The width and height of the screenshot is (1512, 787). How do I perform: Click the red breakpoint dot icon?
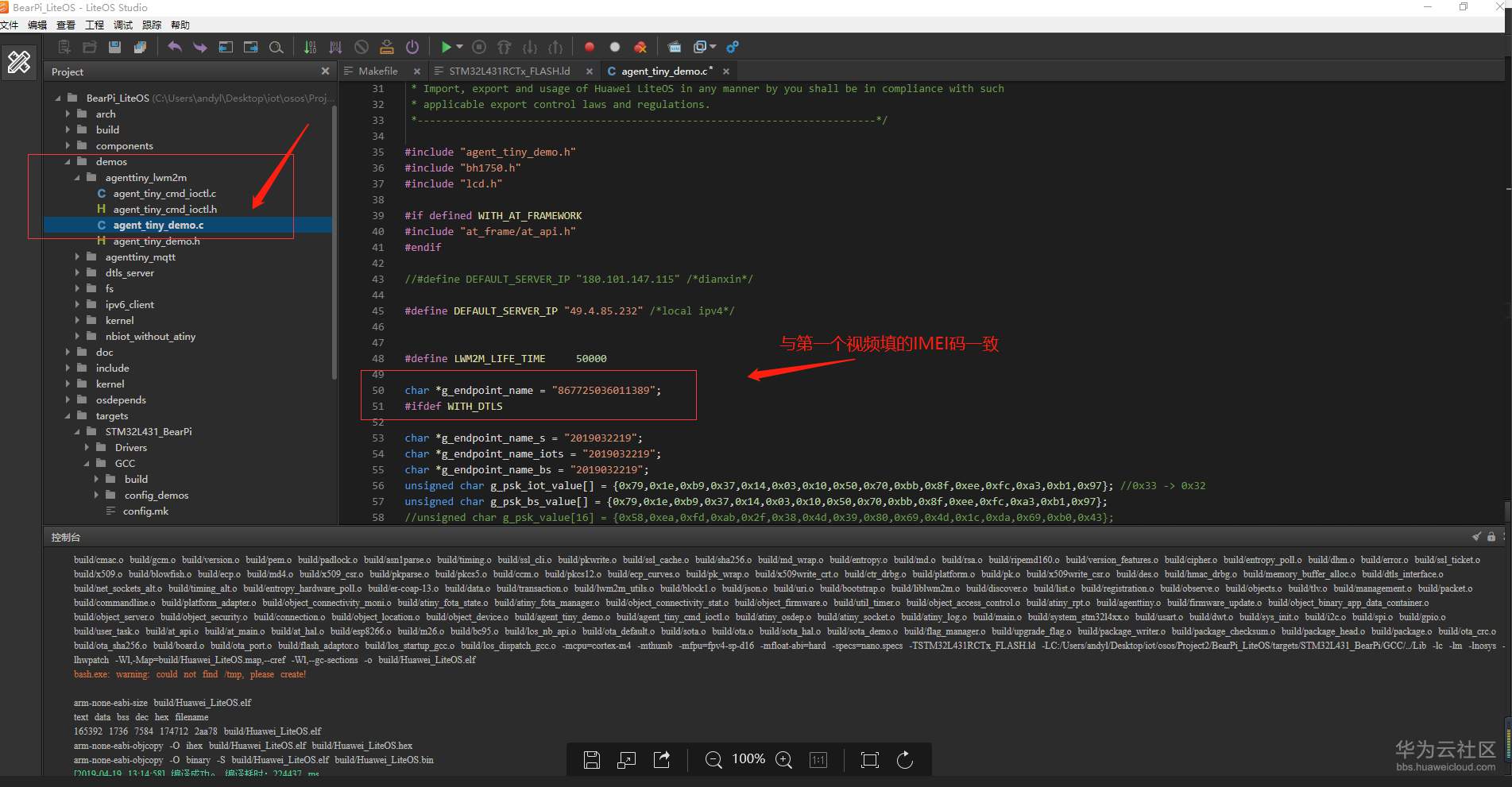(x=589, y=47)
